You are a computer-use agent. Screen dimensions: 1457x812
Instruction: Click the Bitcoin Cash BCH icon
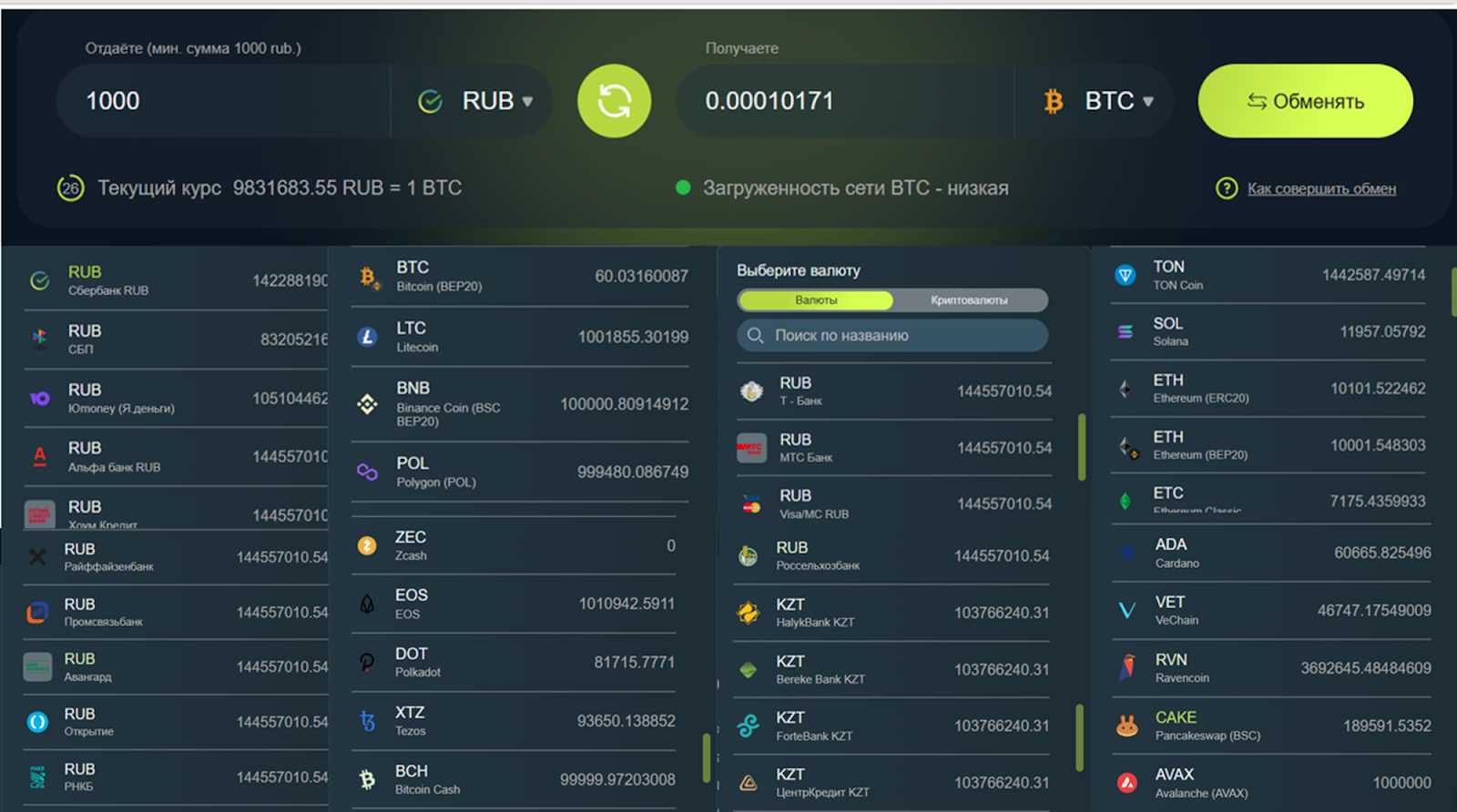point(367,779)
